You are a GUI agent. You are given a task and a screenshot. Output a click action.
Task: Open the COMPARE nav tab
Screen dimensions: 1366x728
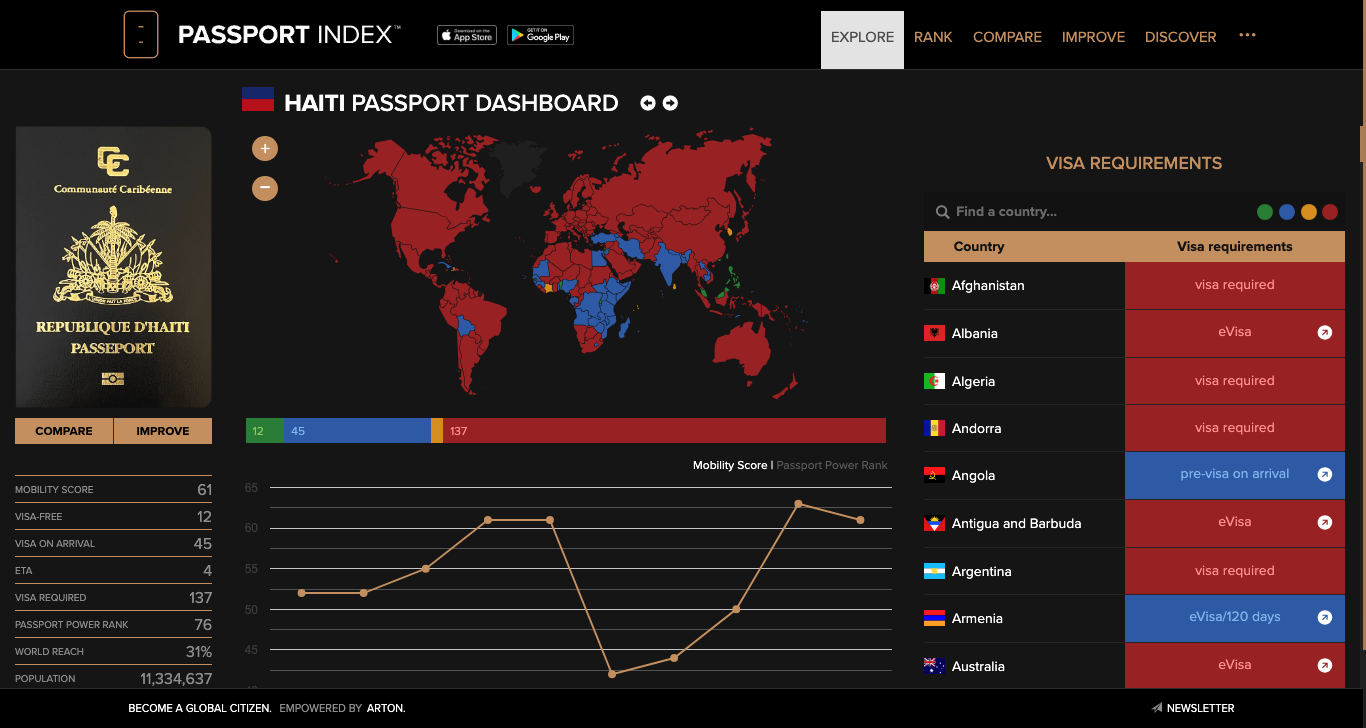click(1007, 37)
